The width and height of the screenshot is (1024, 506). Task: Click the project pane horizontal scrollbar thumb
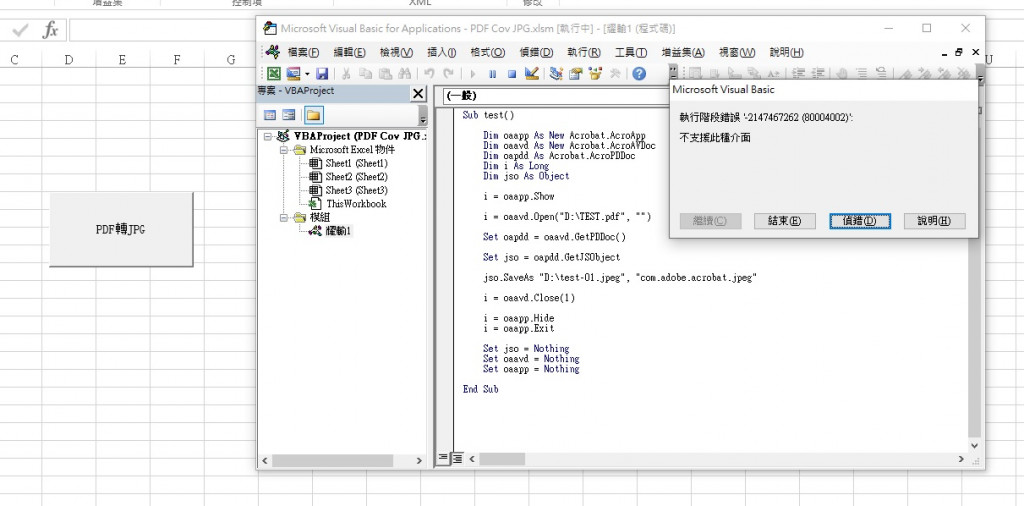pos(332,460)
